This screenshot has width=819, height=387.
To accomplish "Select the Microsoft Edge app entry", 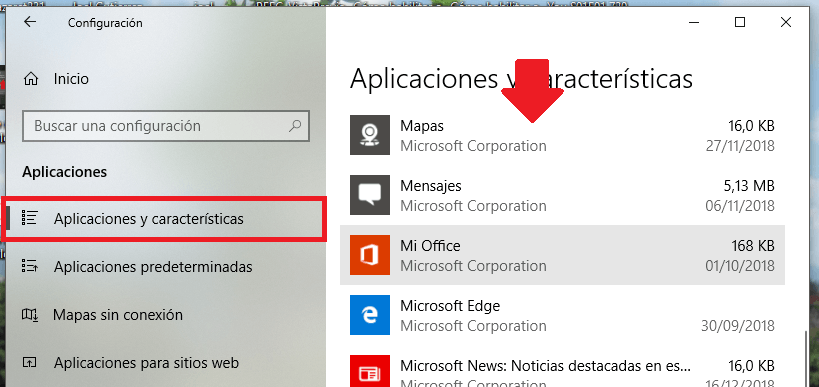I will click(x=562, y=315).
